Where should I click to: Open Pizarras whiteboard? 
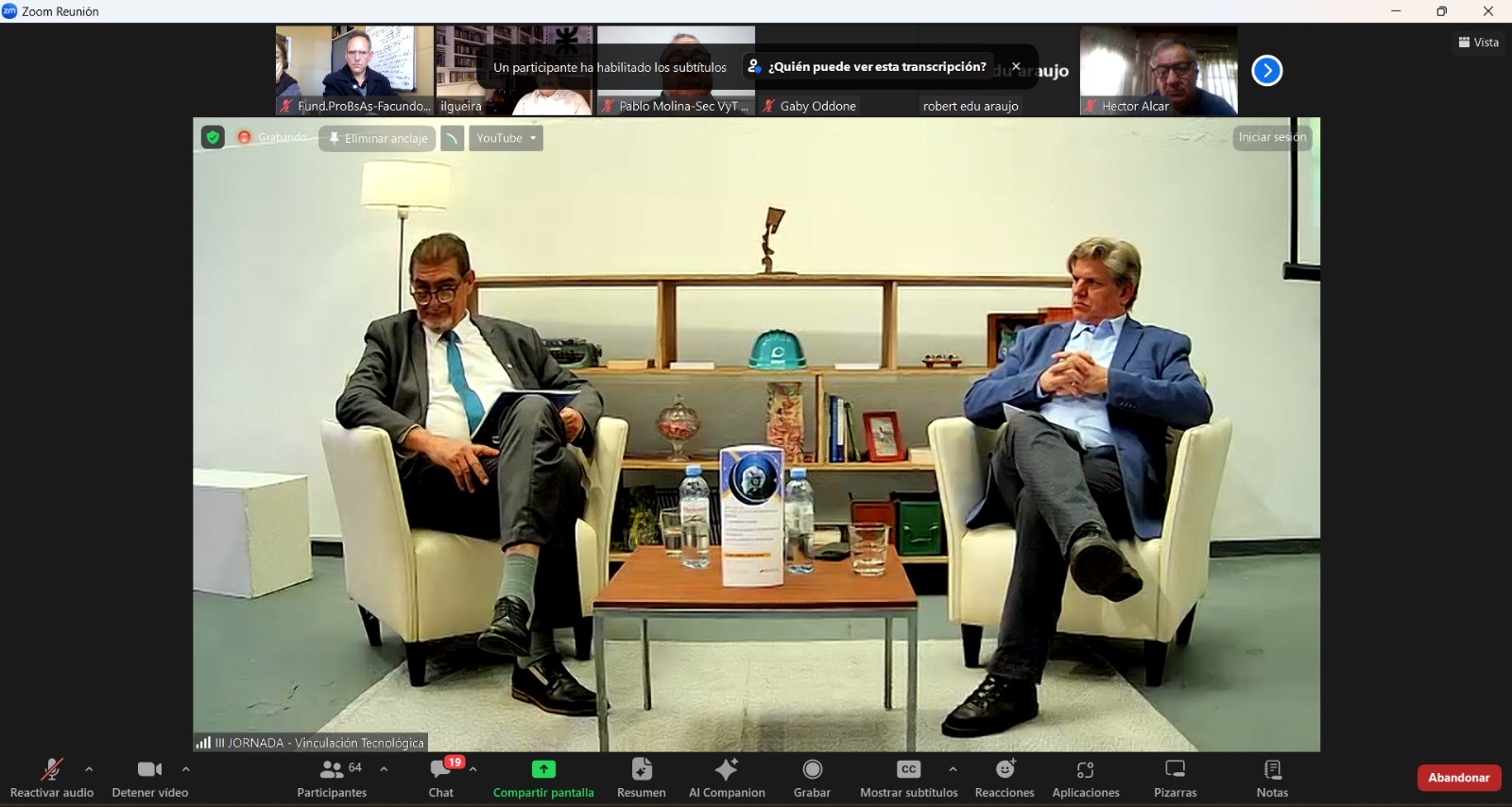[x=1175, y=778]
